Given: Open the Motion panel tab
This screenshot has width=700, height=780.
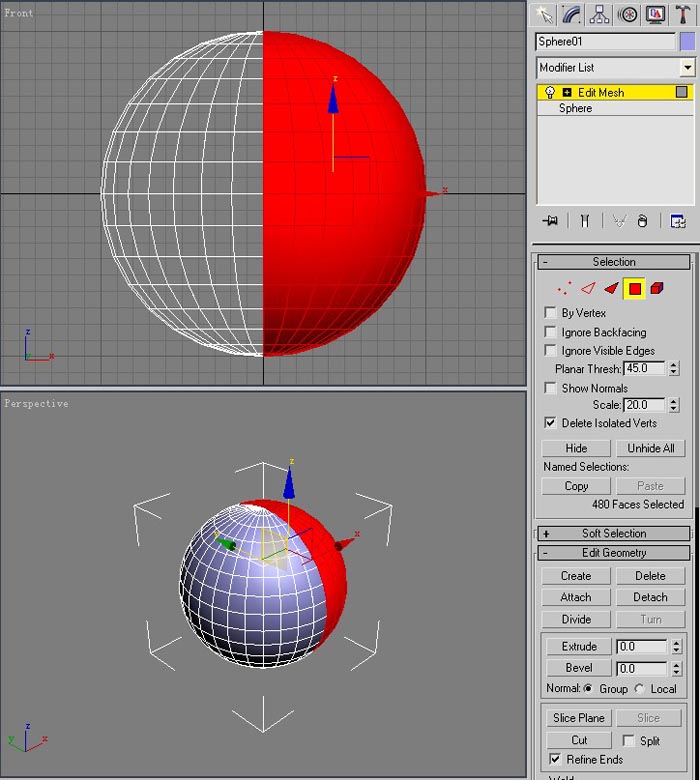Looking at the screenshot, I should coord(627,14).
